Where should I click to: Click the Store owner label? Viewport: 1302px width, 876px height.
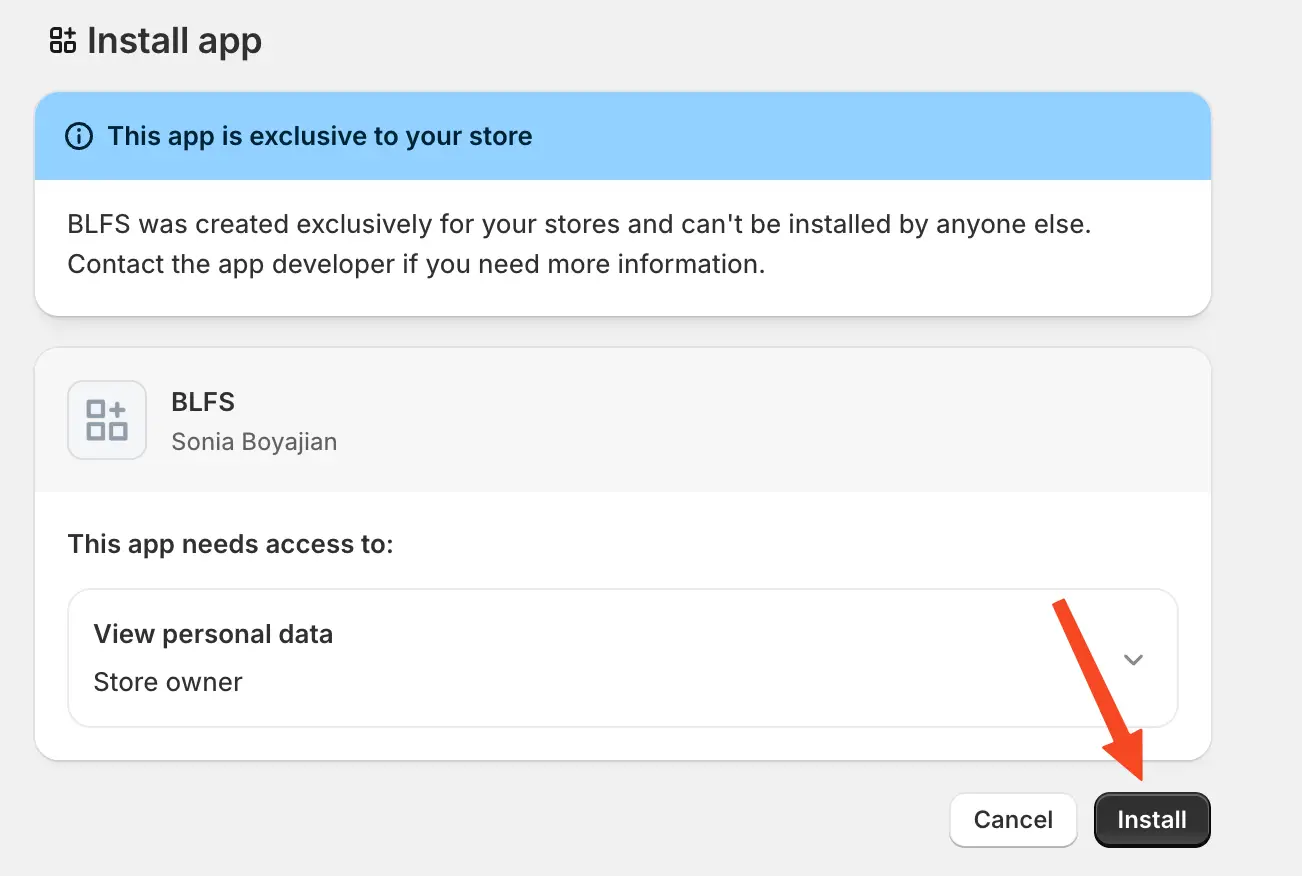tap(167, 682)
